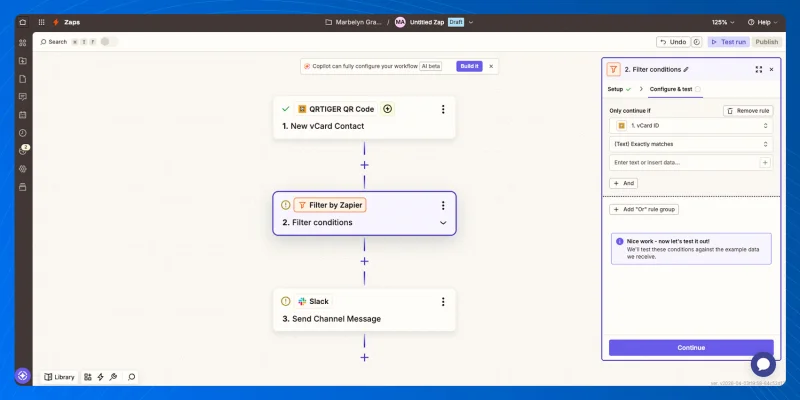Open three-dot menu on QRTIGER step

click(x=443, y=109)
